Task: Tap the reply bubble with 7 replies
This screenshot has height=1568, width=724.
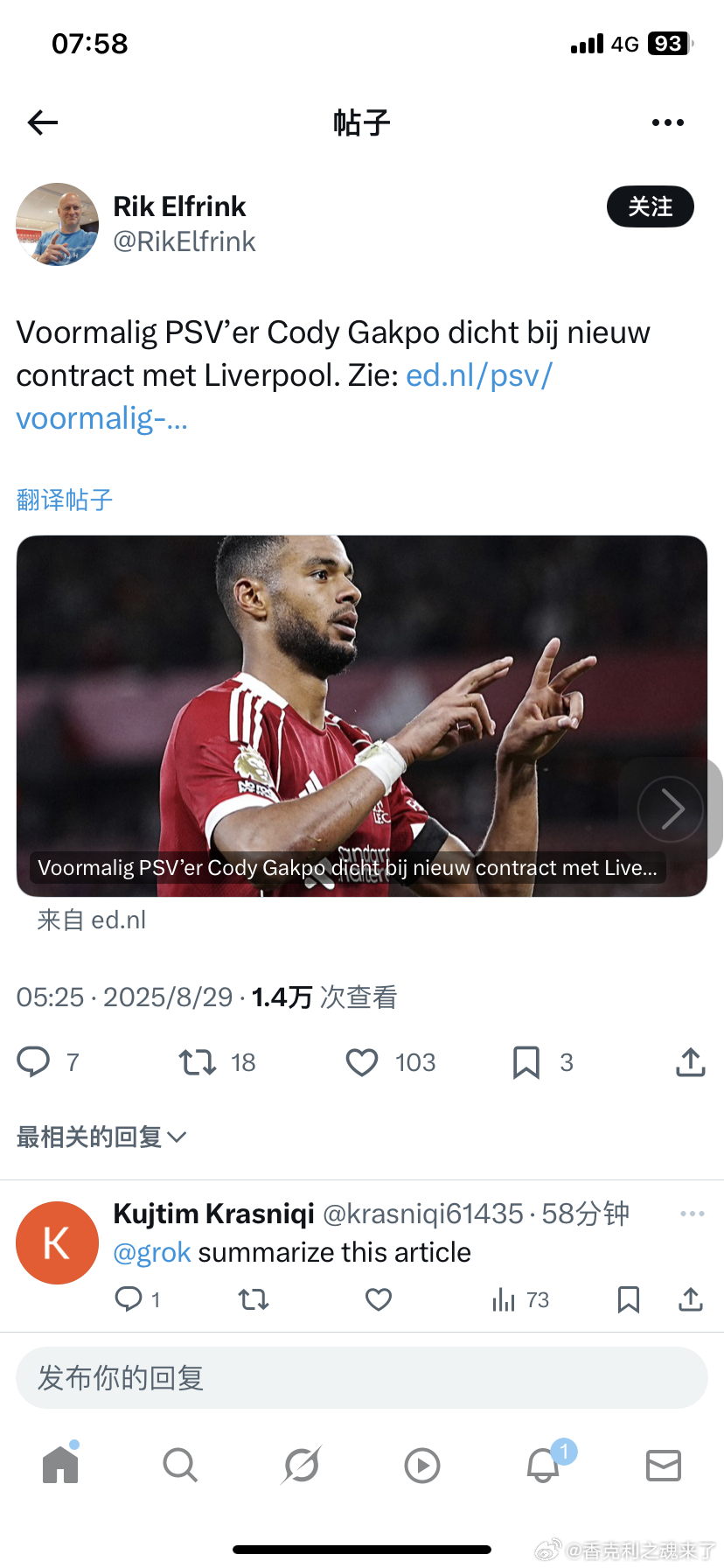Action: click(x=34, y=1061)
